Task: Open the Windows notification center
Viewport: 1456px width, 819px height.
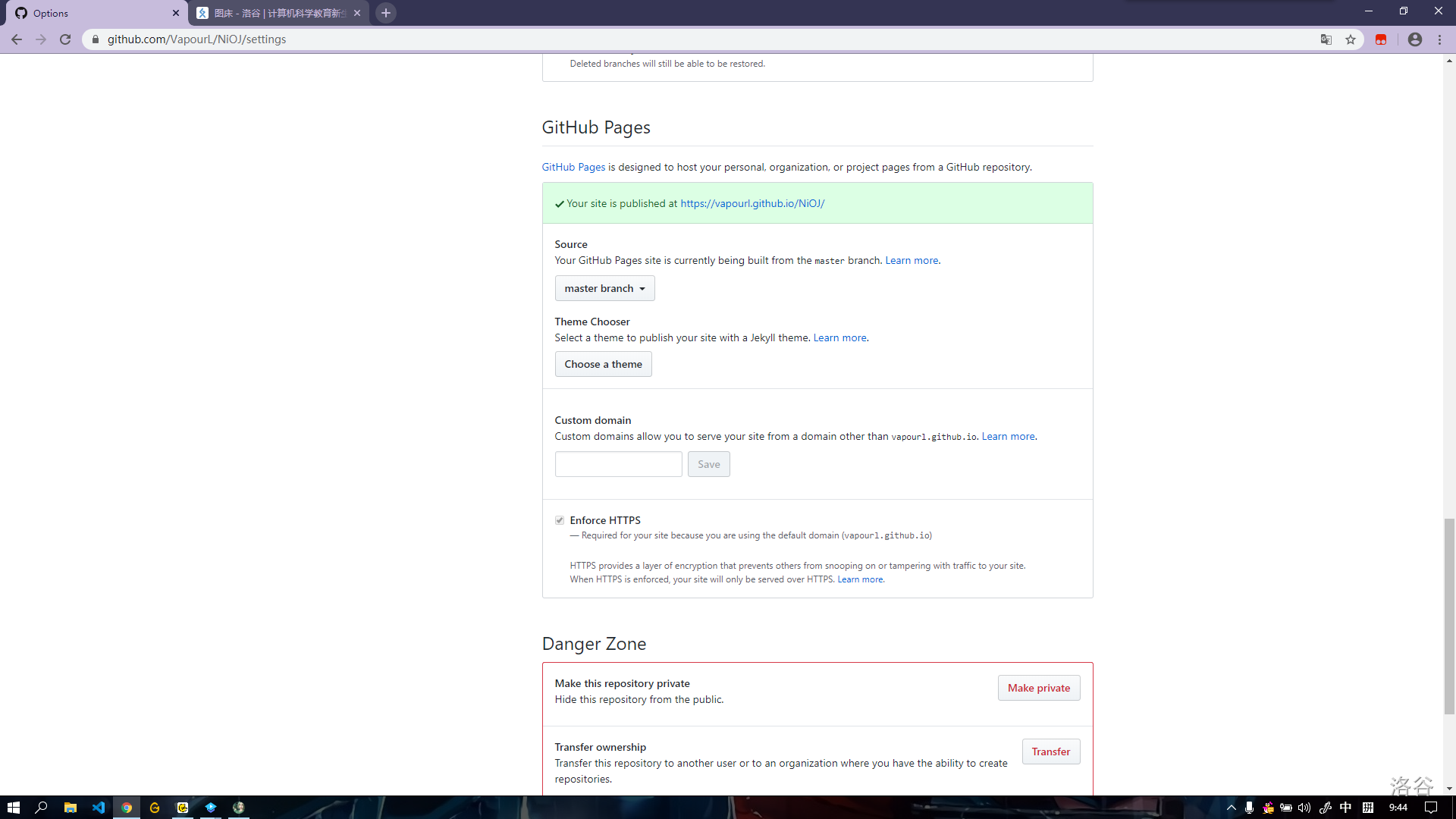Action: click(1431, 808)
